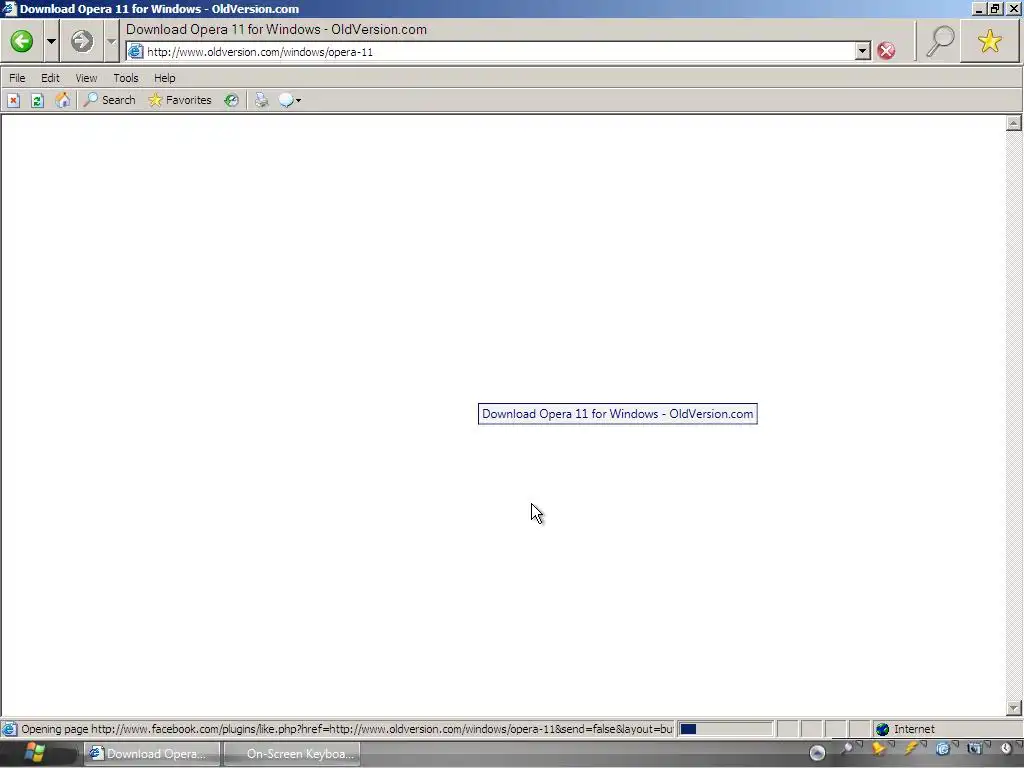This screenshot has height=768, width=1024.
Task: Click the small Stop icon in toolbar
Action: tap(14, 101)
